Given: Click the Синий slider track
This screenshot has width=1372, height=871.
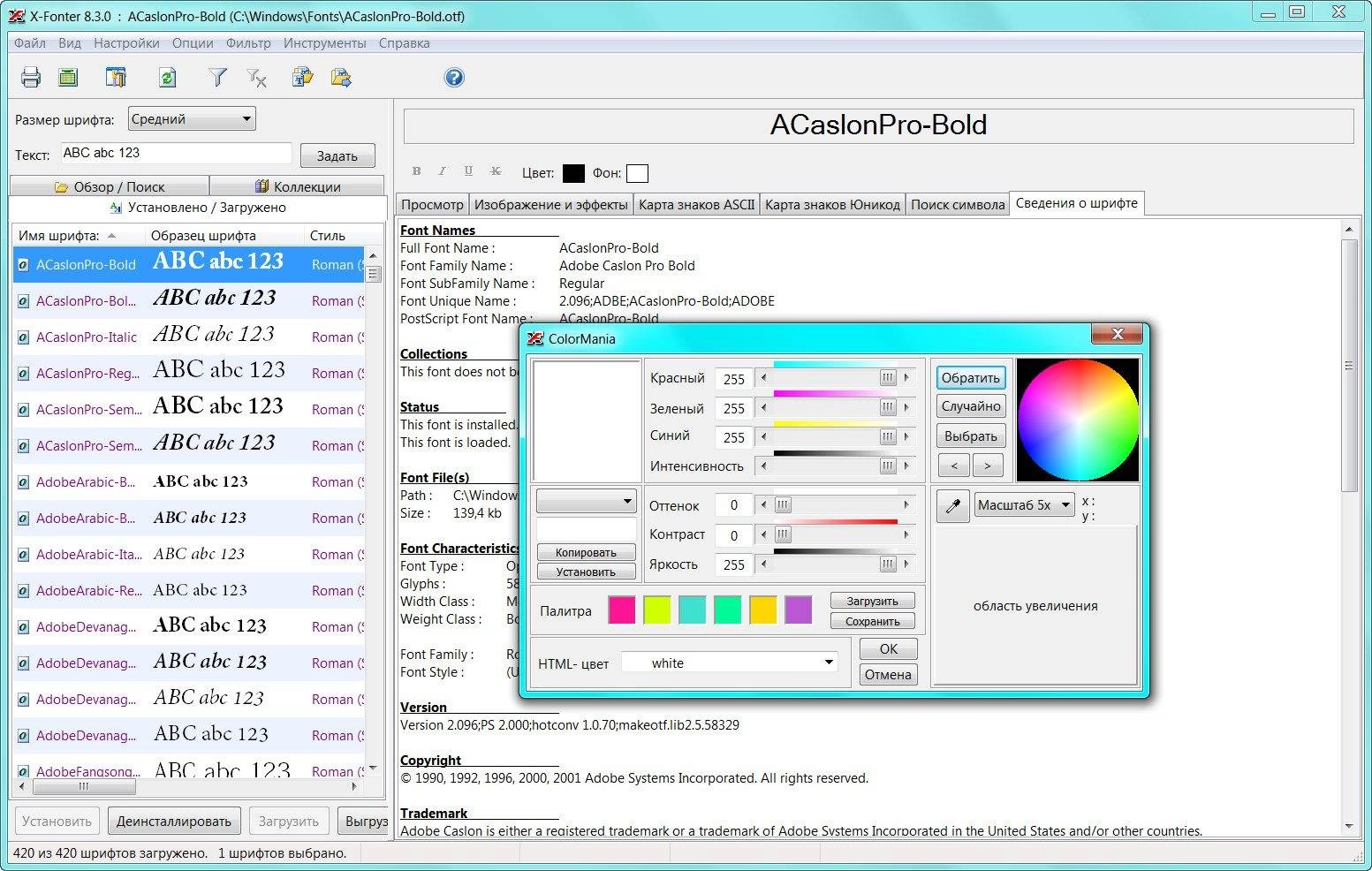Looking at the screenshot, I should [x=835, y=436].
